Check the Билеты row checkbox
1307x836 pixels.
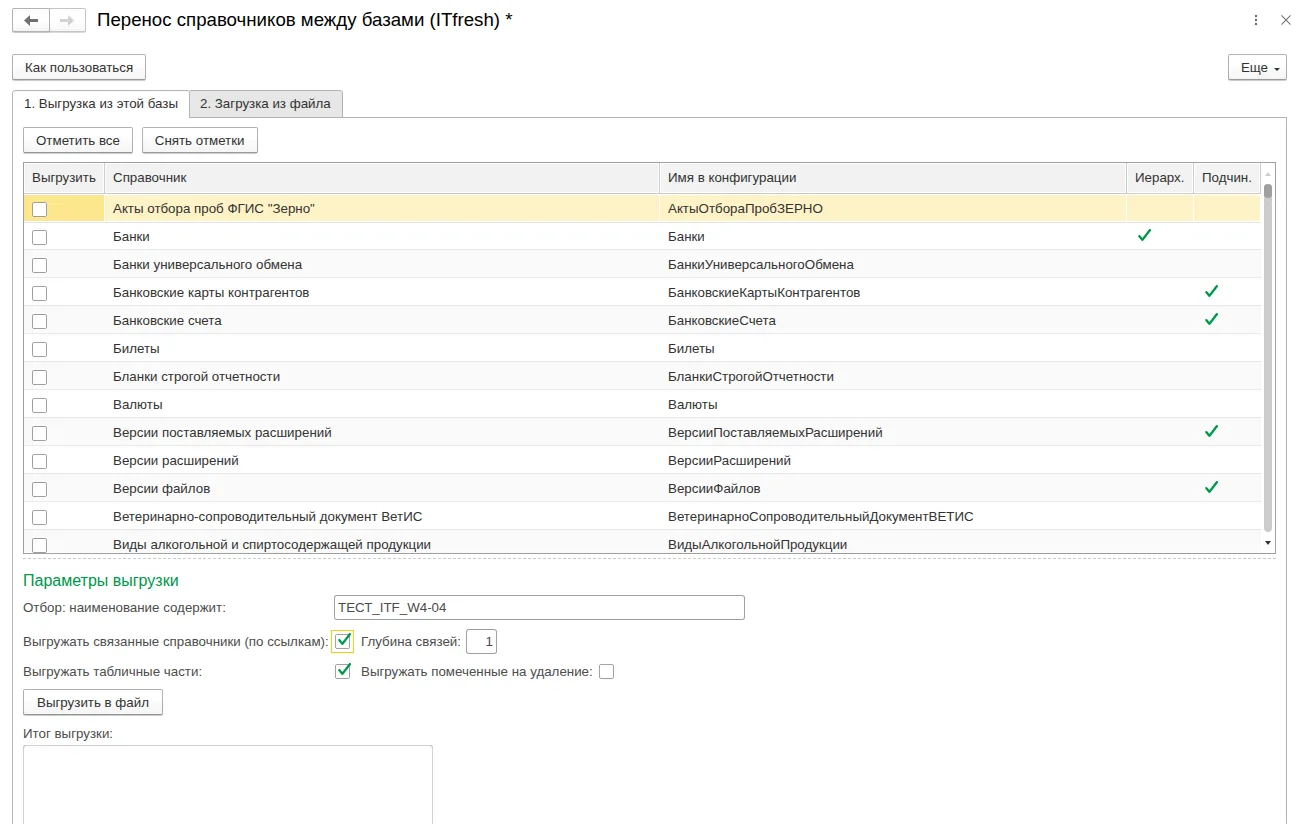(39, 349)
